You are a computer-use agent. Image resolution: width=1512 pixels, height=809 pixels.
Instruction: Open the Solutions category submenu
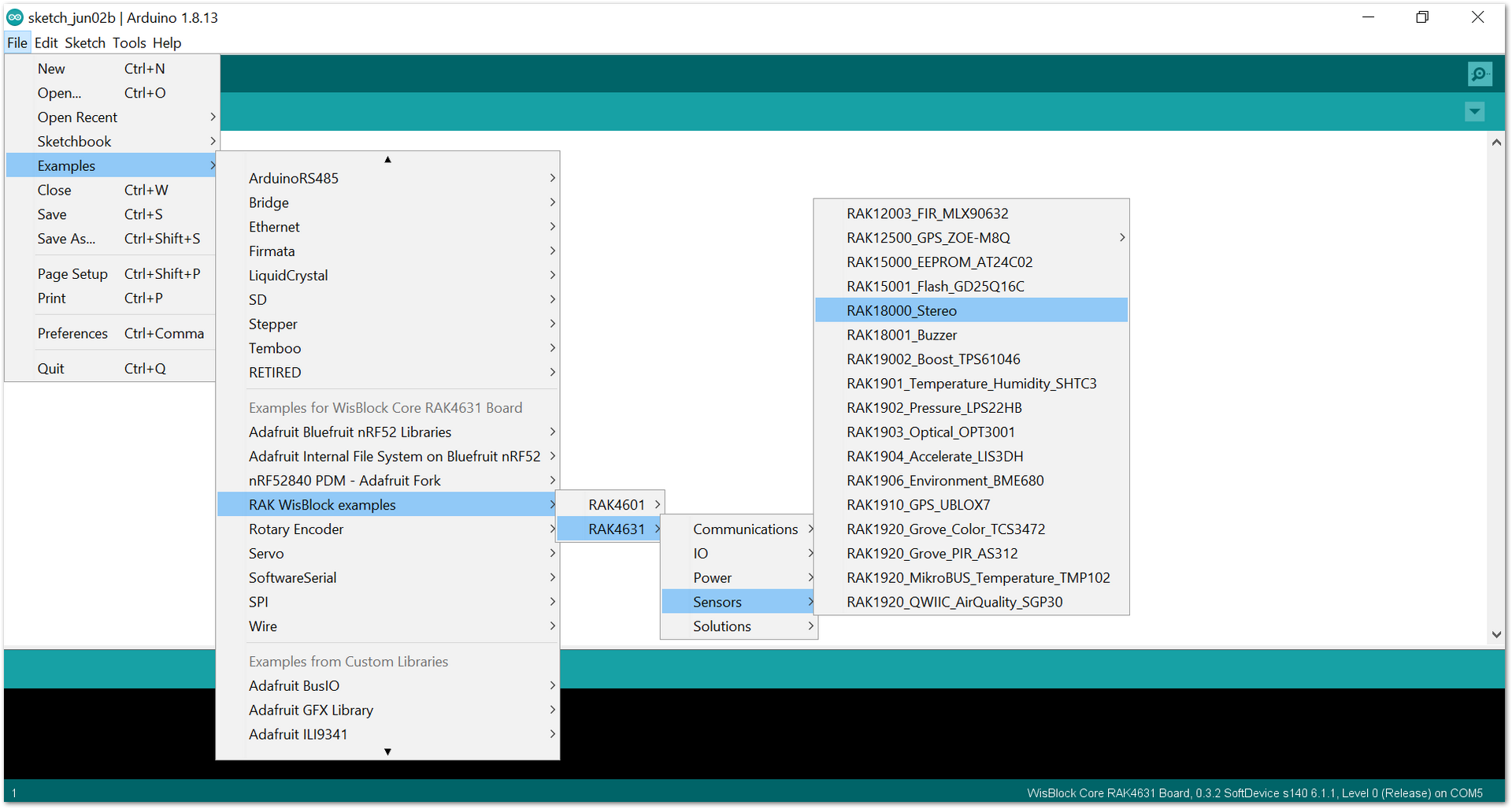pyautogui.click(x=739, y=626)
